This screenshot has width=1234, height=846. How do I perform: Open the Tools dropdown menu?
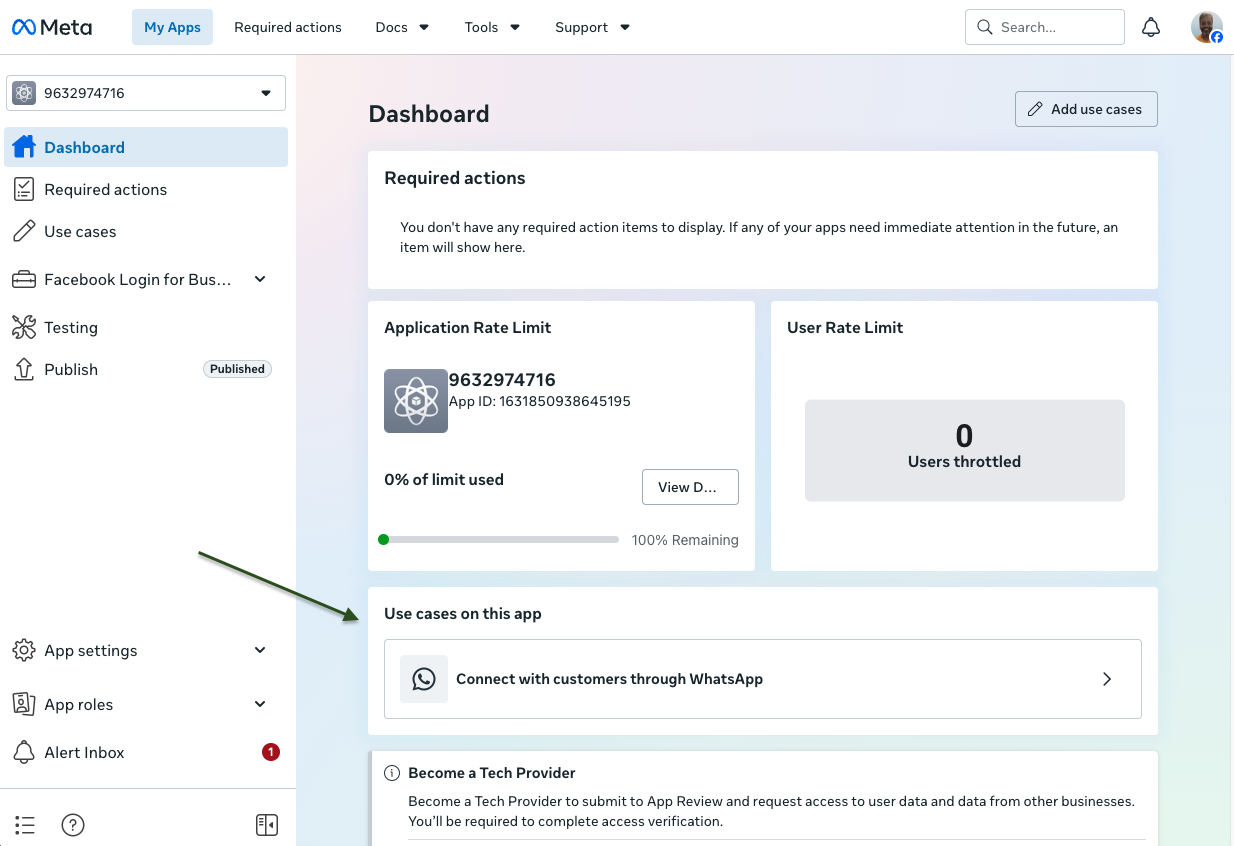pyautogui.click(x=492, y=27)
